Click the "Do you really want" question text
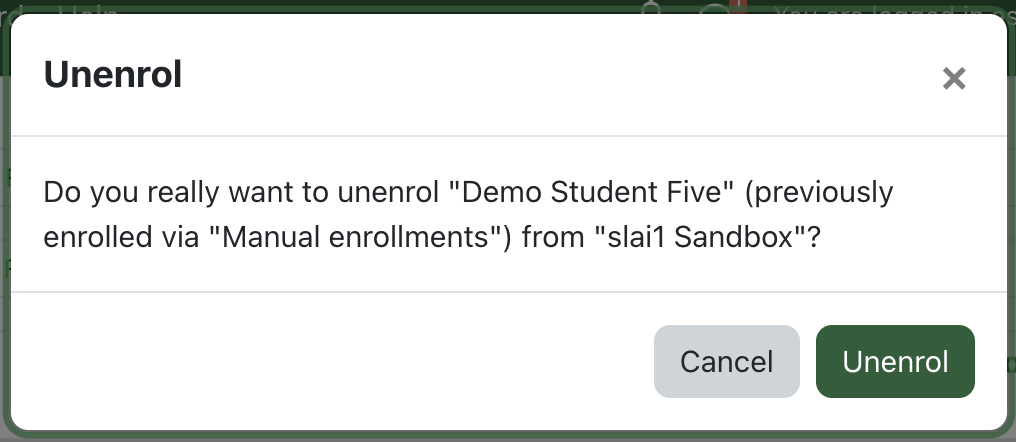 (158, 191)
